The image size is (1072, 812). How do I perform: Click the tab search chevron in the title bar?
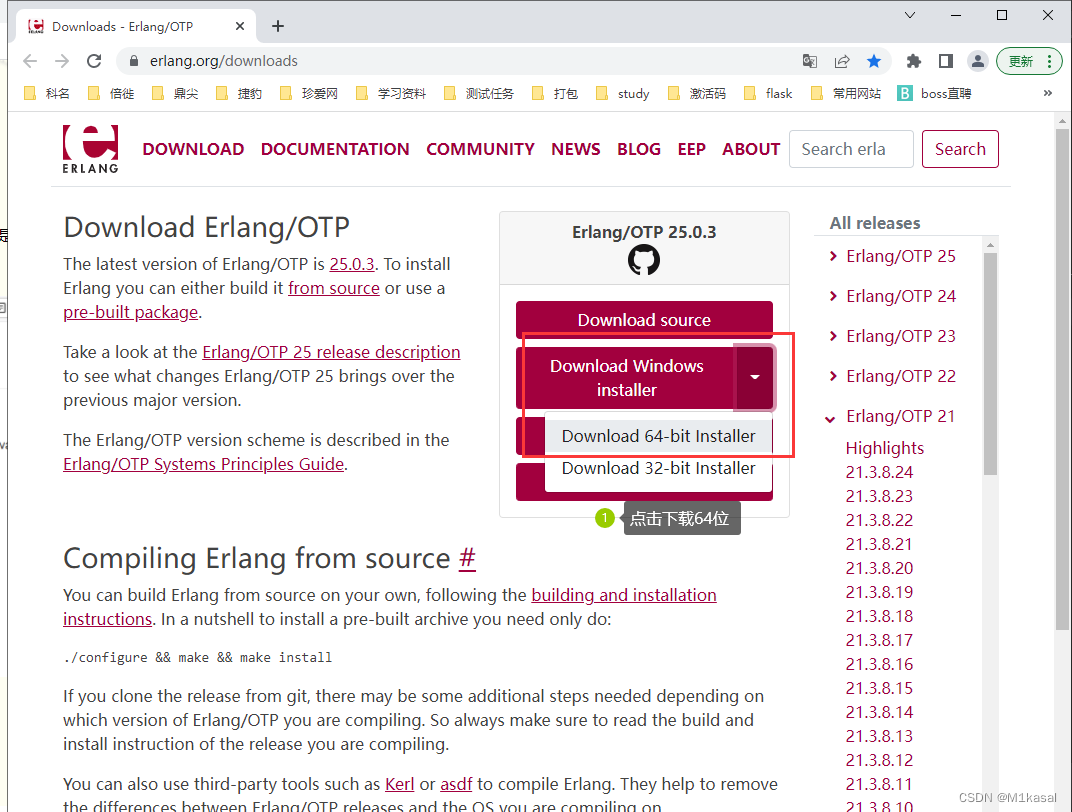coord(909,15)
